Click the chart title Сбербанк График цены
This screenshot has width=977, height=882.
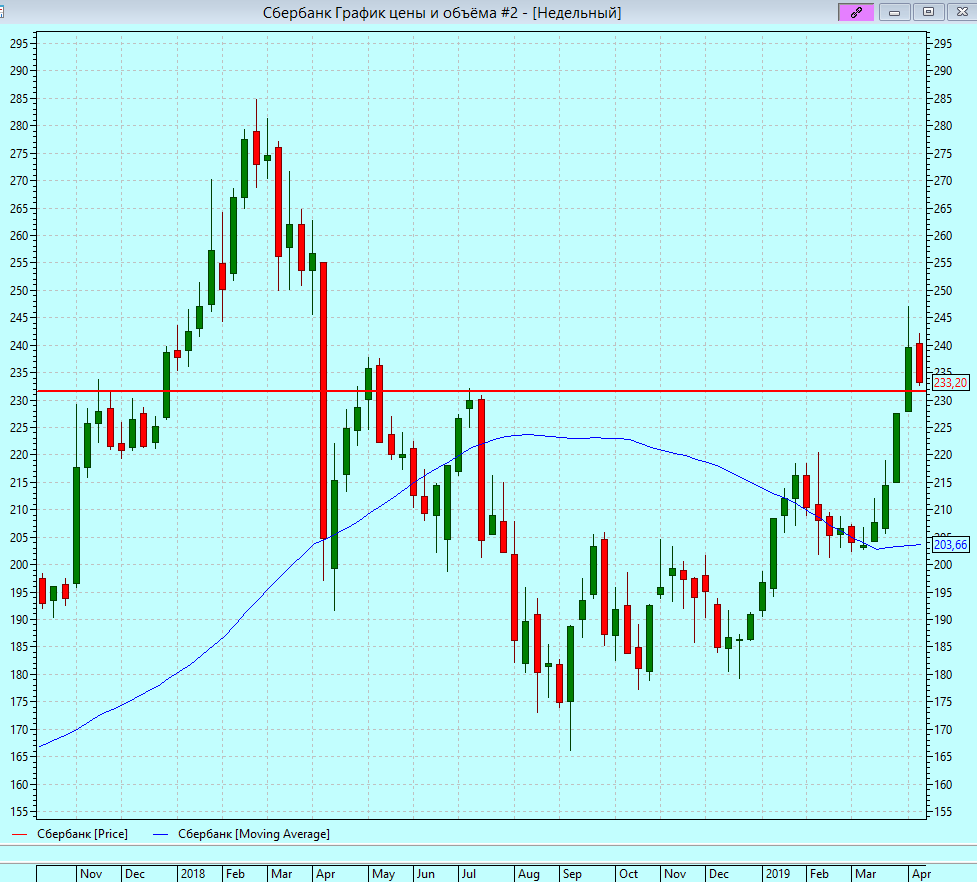click(442, 12)
